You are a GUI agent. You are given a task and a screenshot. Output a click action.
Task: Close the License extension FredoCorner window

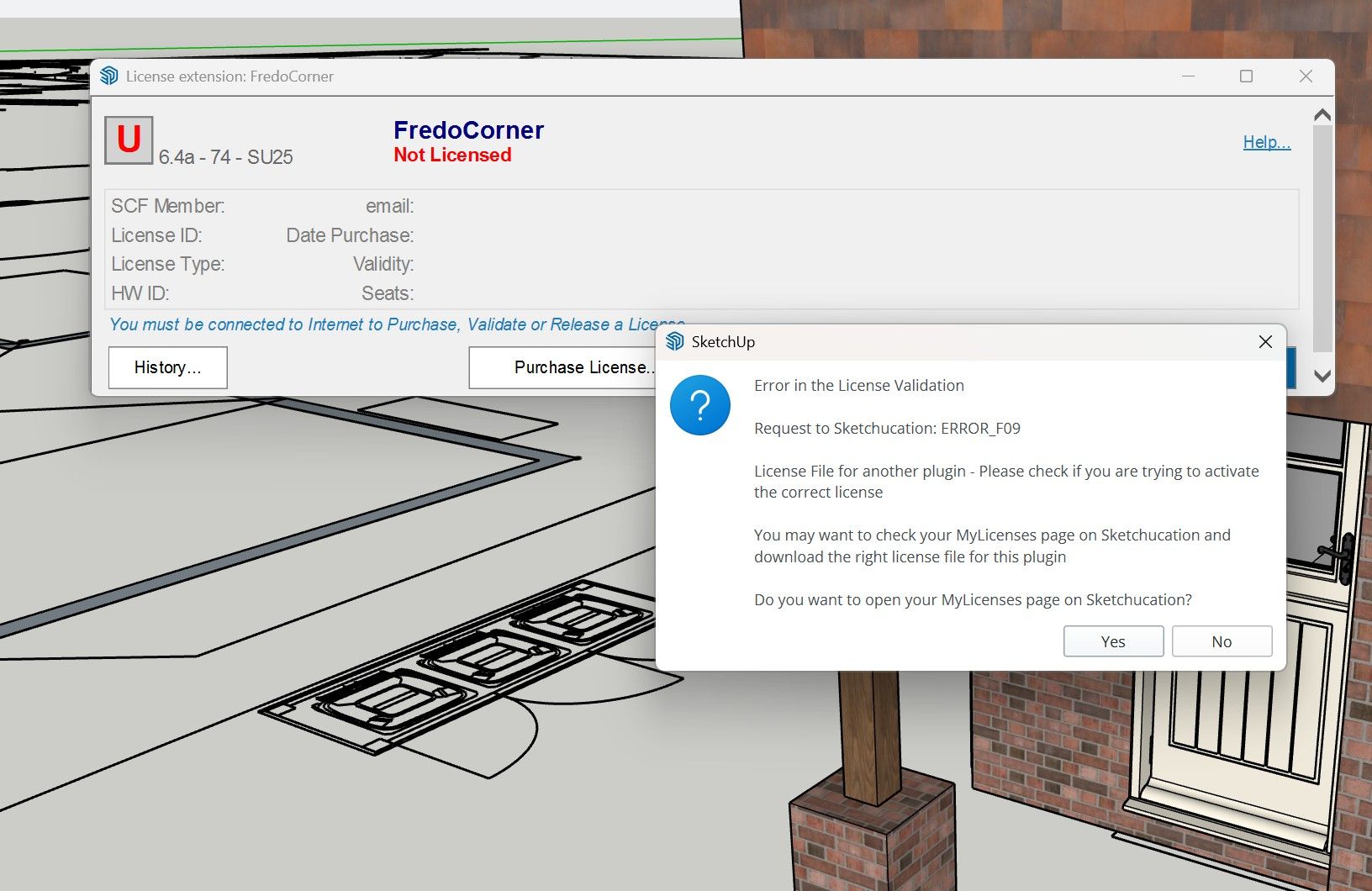click(x=1306, y=76)
